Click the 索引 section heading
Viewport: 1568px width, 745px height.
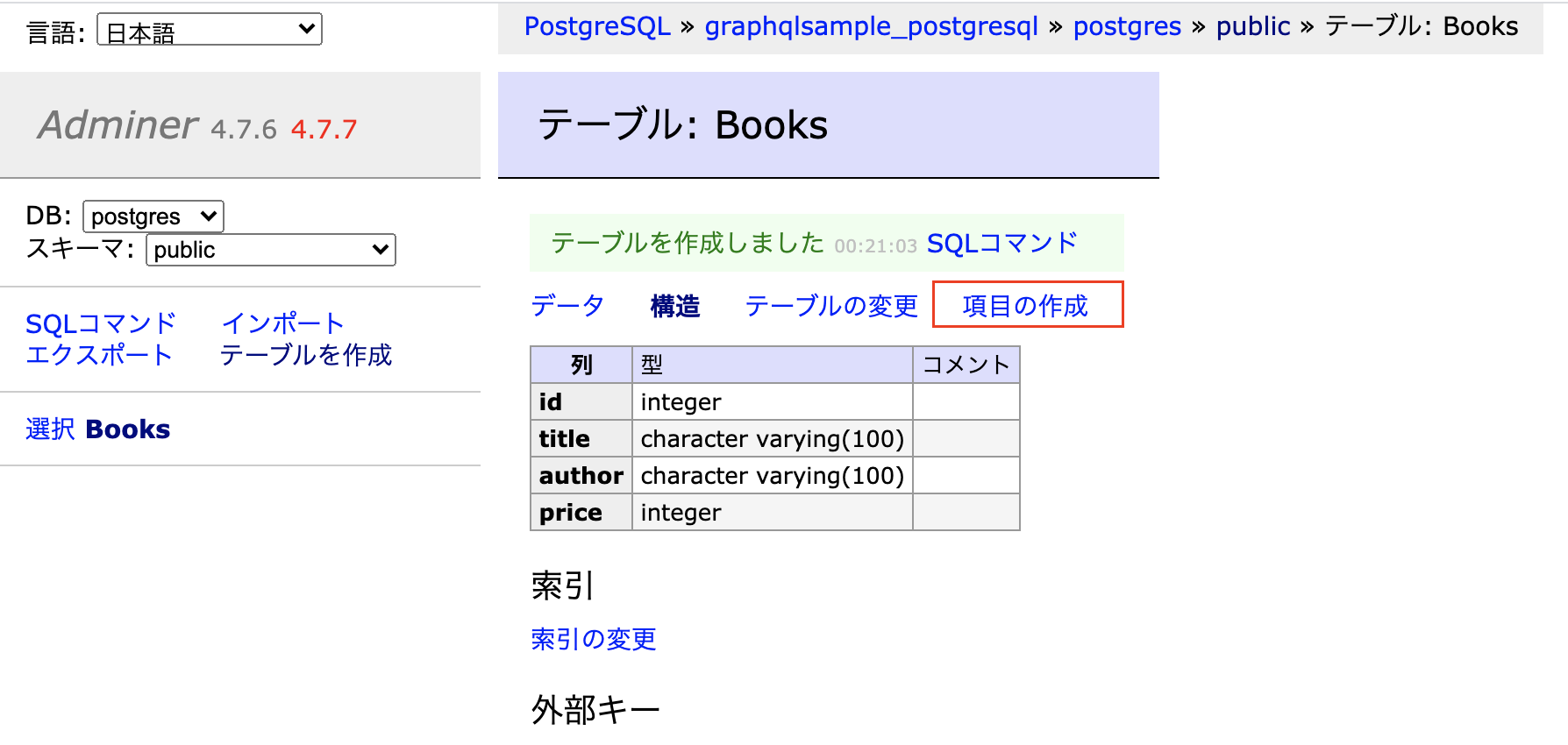tap(563, 585)
